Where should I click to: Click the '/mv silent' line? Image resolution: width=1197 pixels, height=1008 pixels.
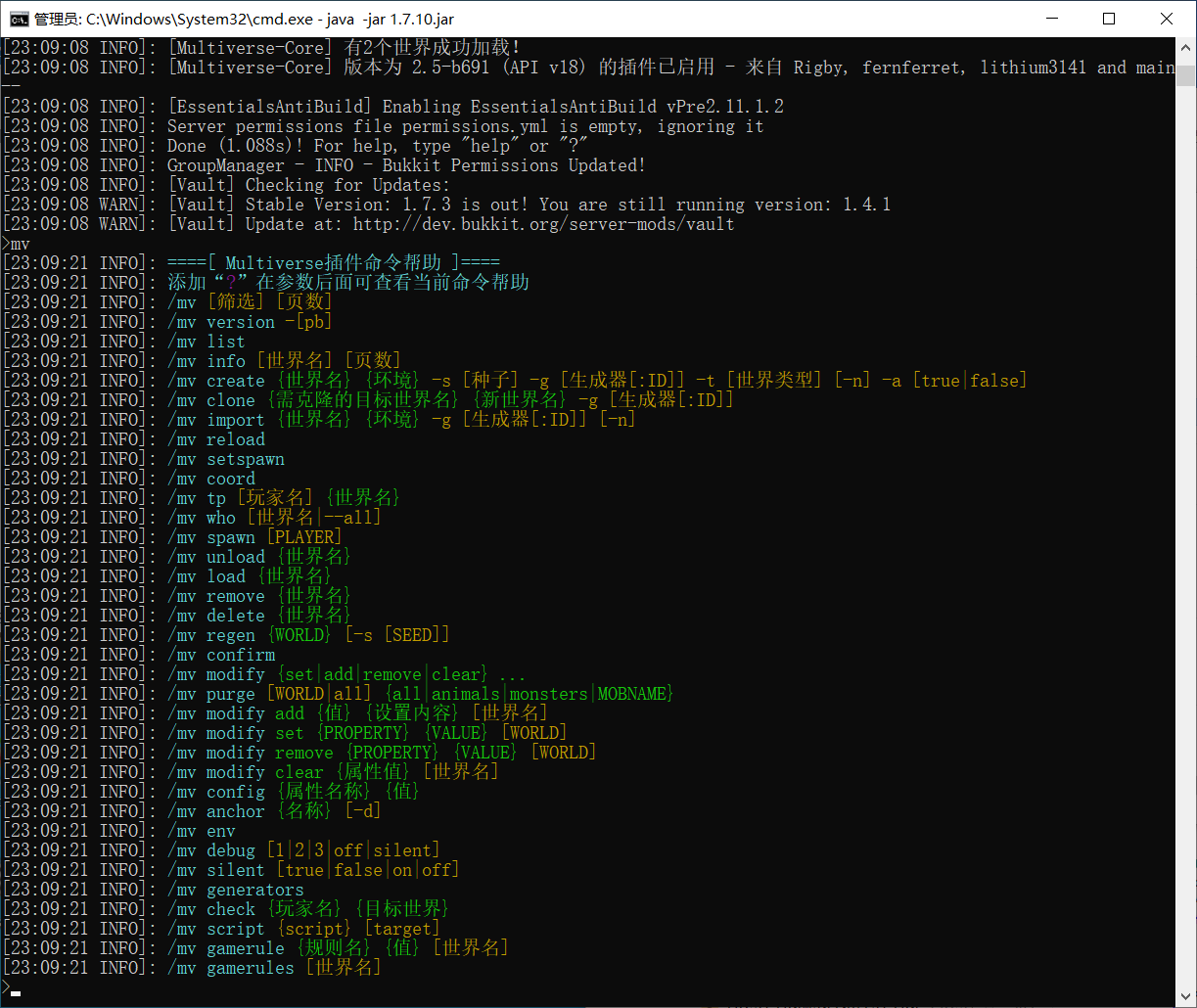click(x=231, y=870)
